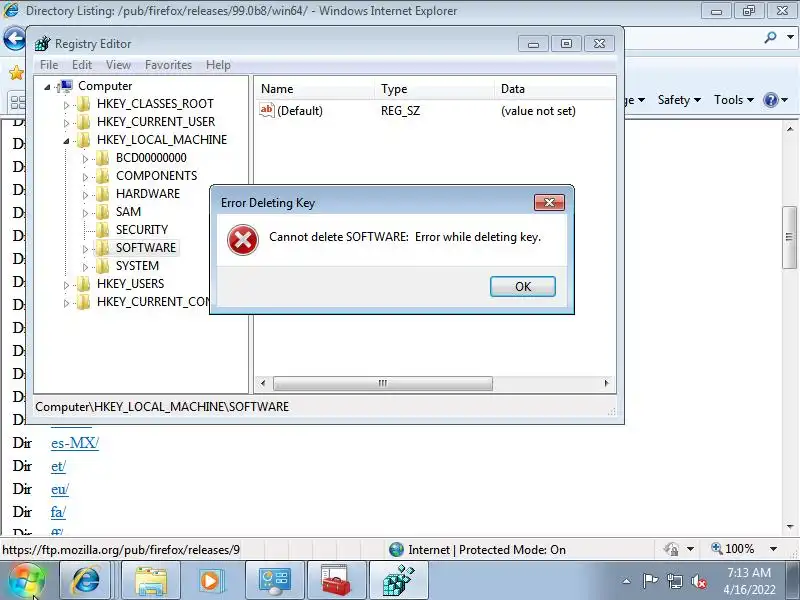Image resolution: width=800 pixels, height=600 pixels.
Task: Select the HKEY_CURRENT_USER folder icon
Action: pos(84,122)
